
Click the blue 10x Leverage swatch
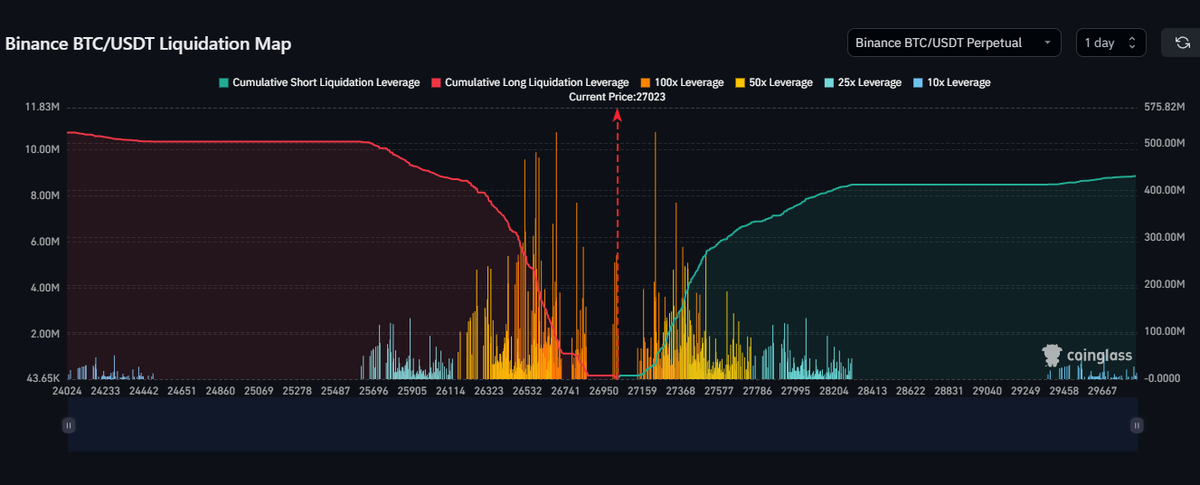(x=918, y=82)
